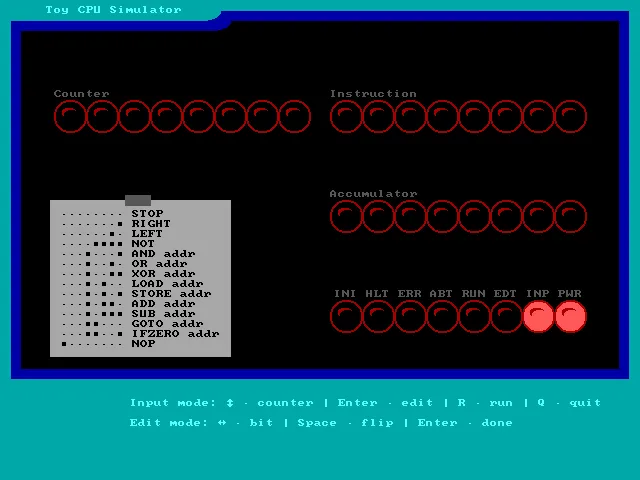Click the INI status lamp

(346, 317)
